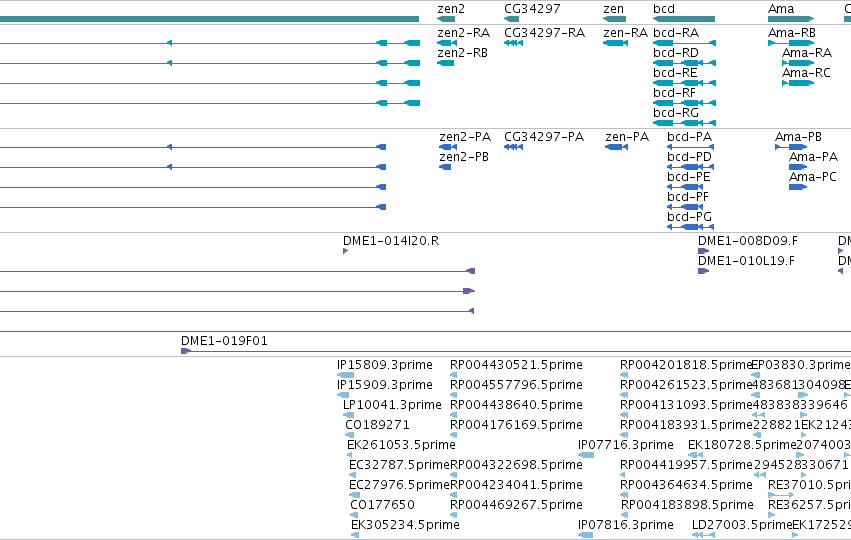Click EST LP10041.3prime

click(348, 415)
